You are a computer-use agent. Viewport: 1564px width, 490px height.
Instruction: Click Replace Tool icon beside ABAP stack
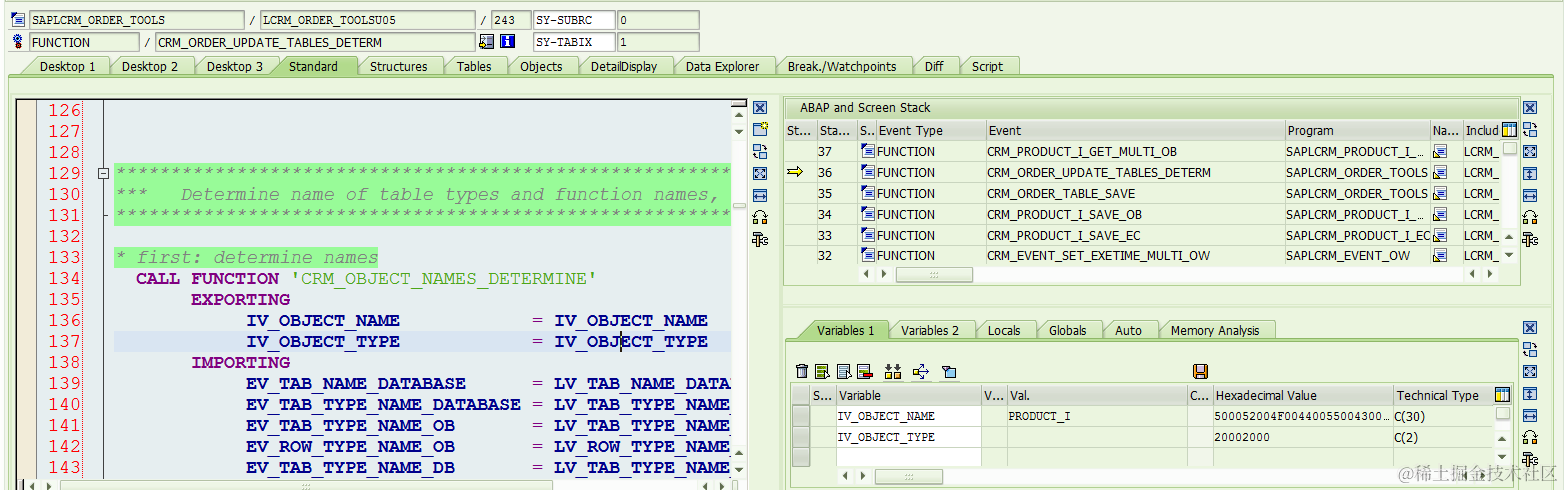1530,129
